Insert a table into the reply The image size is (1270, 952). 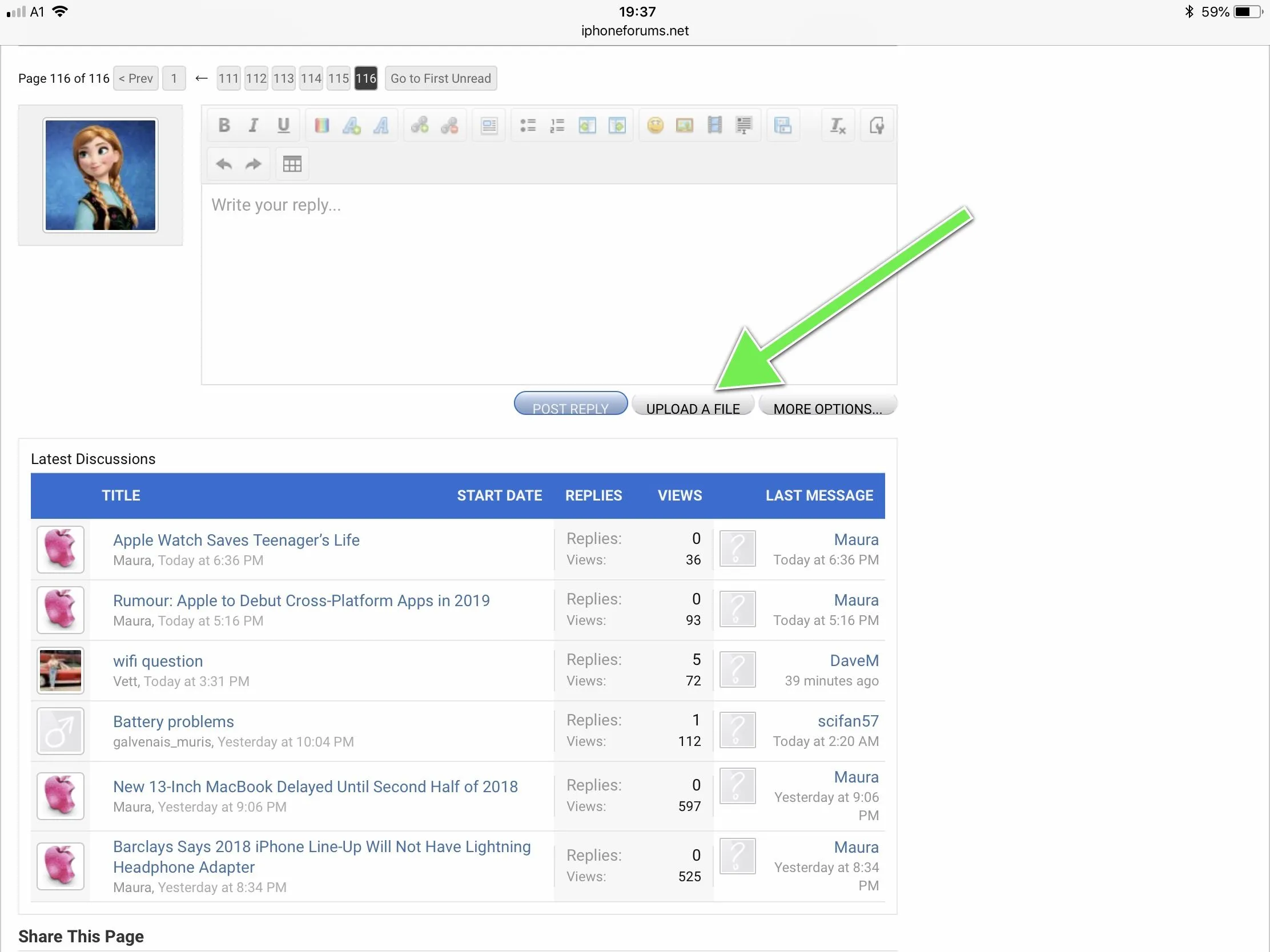click(292, 164)
